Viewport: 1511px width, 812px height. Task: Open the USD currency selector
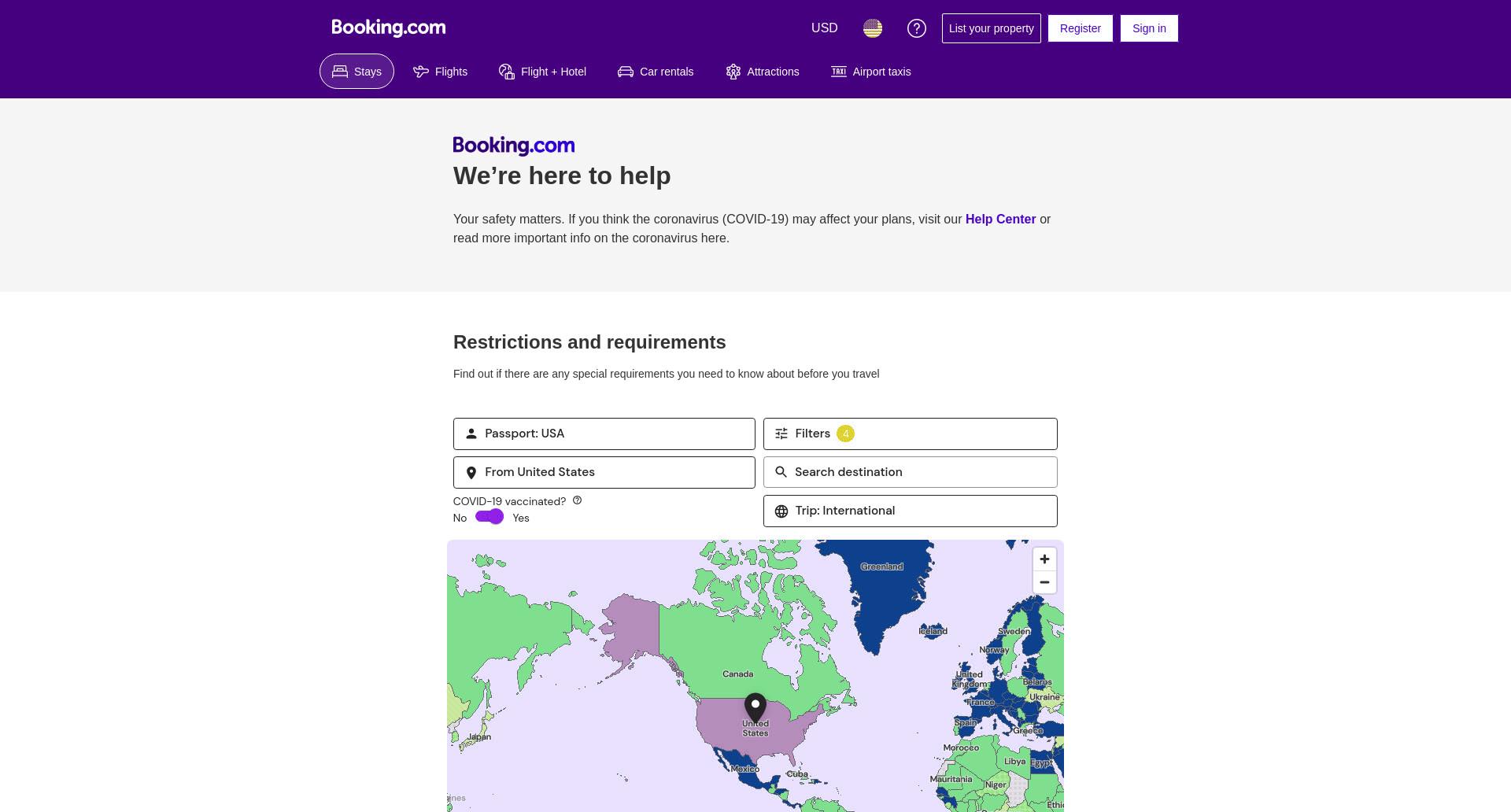pyautogui.click(x=824, y=28)
